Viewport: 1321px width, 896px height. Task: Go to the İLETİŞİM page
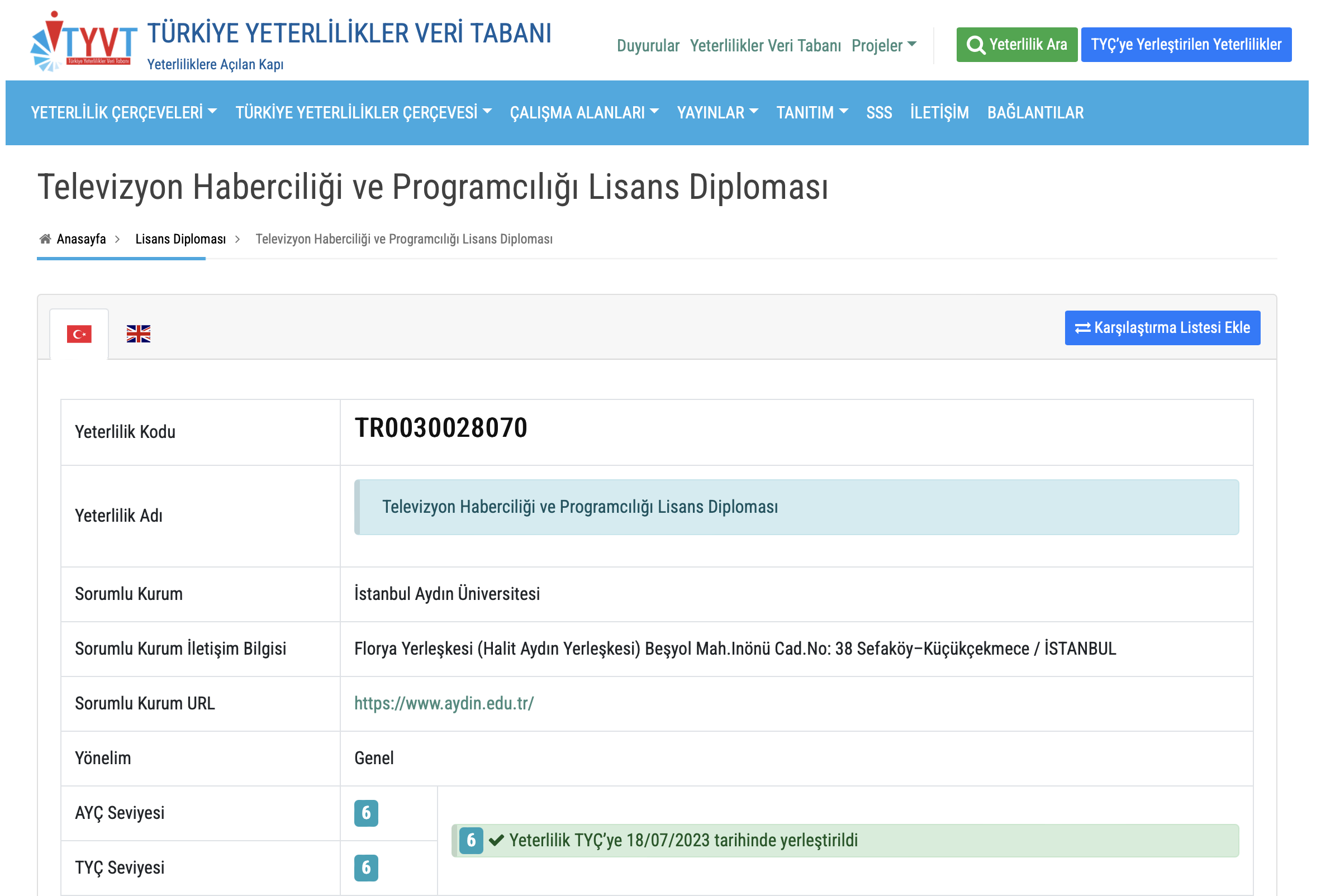tap(940, 113)
